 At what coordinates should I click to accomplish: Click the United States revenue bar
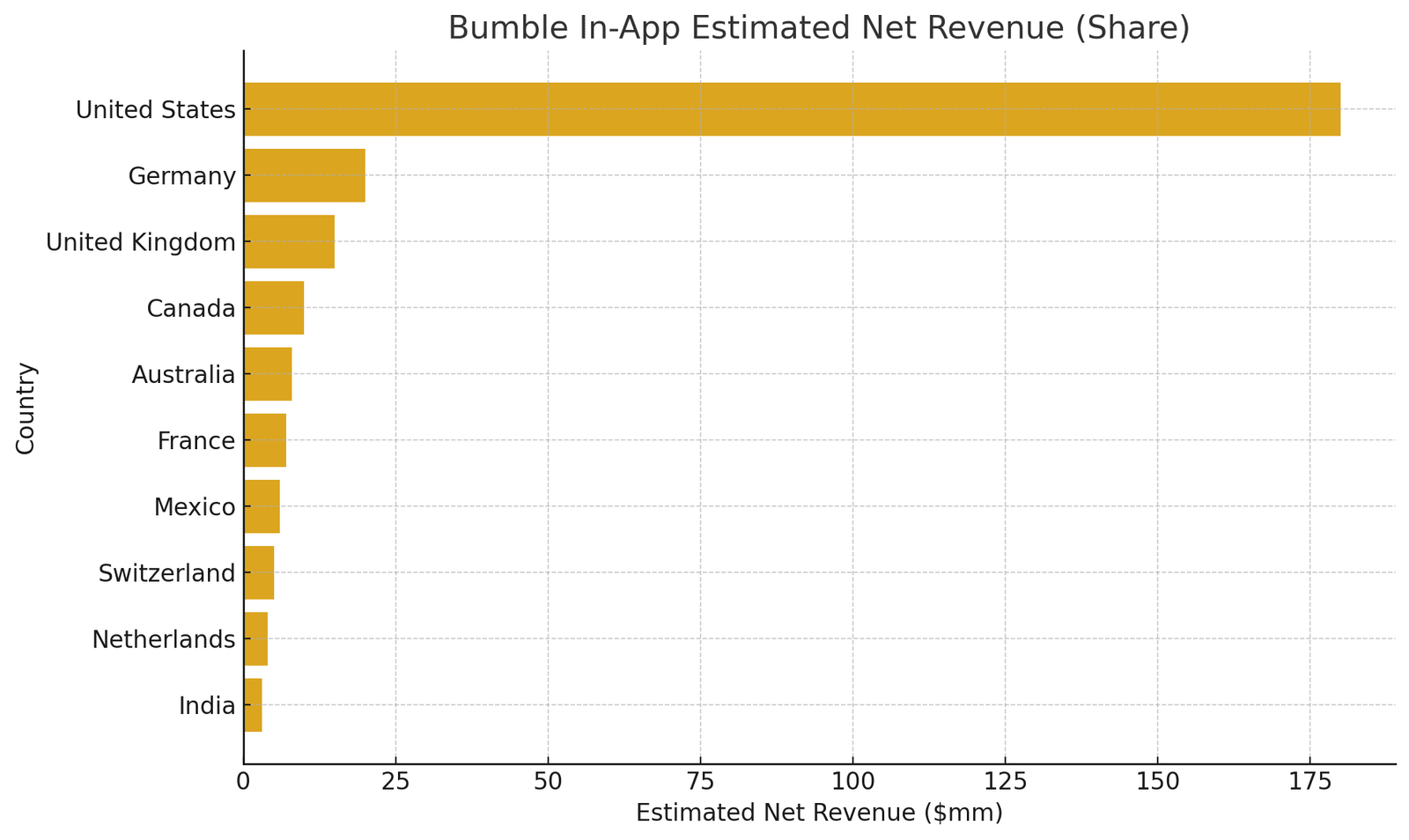(x=791, y=109)
